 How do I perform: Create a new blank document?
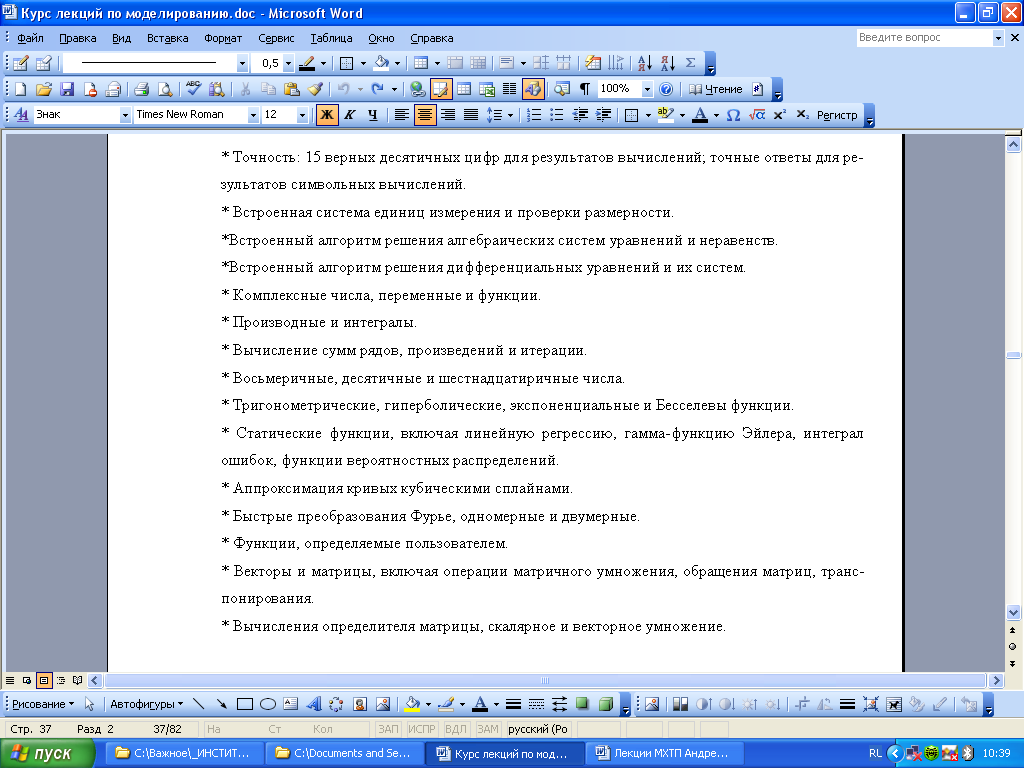(x=20, y=89)
